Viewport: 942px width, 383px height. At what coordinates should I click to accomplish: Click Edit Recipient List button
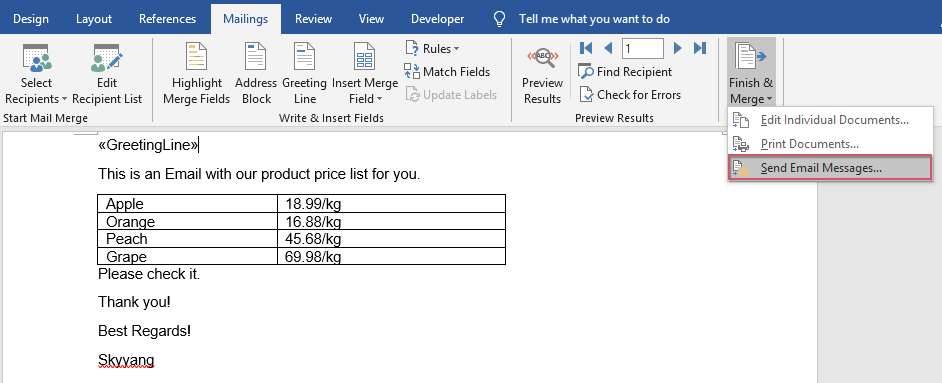click(x=107, y=74)
